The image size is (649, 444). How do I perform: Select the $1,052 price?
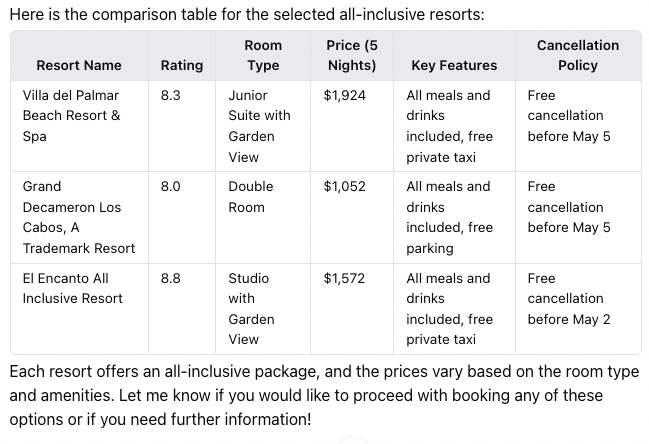345,187
